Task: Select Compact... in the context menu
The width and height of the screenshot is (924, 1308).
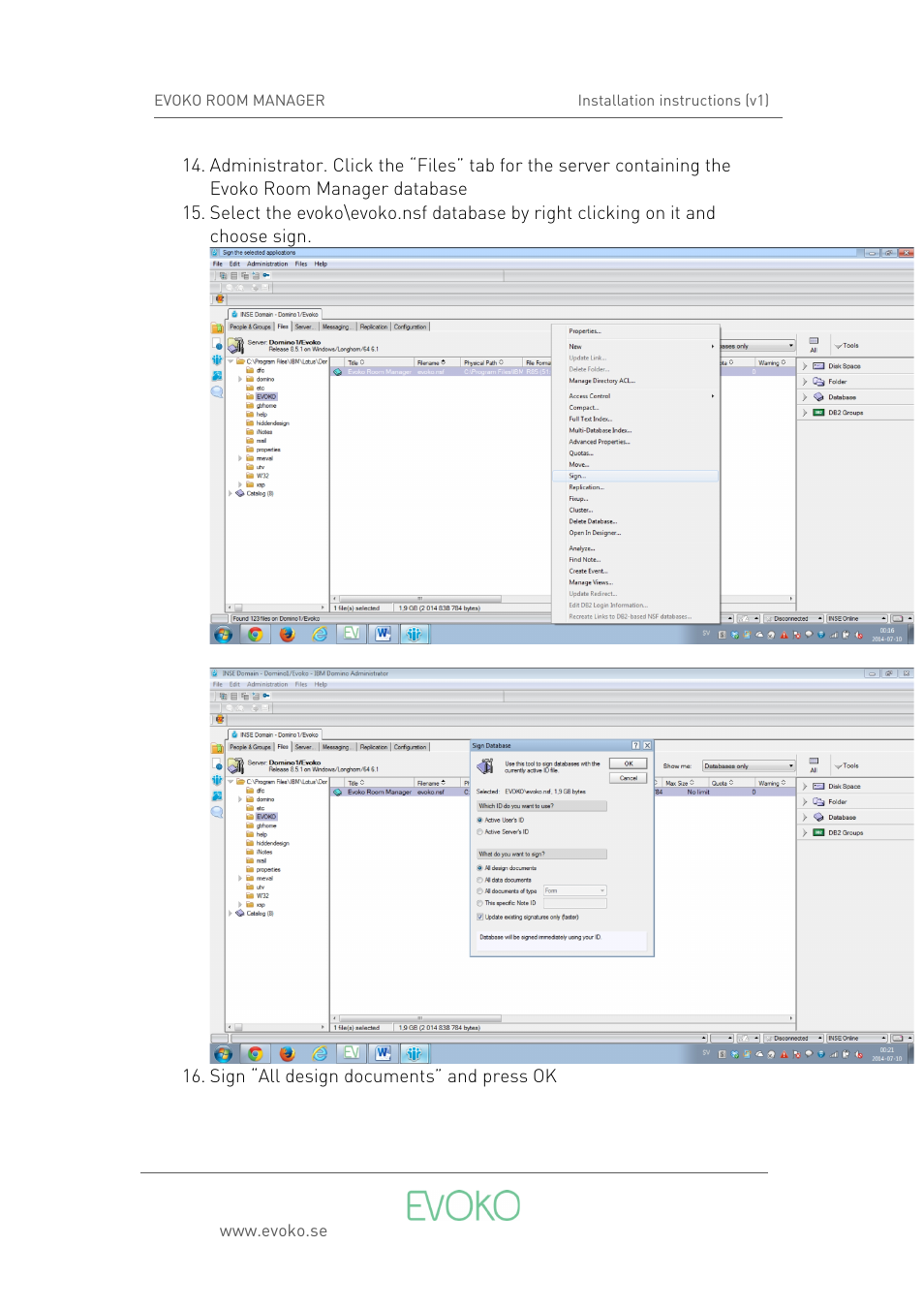Action: (x=583, y=408)
